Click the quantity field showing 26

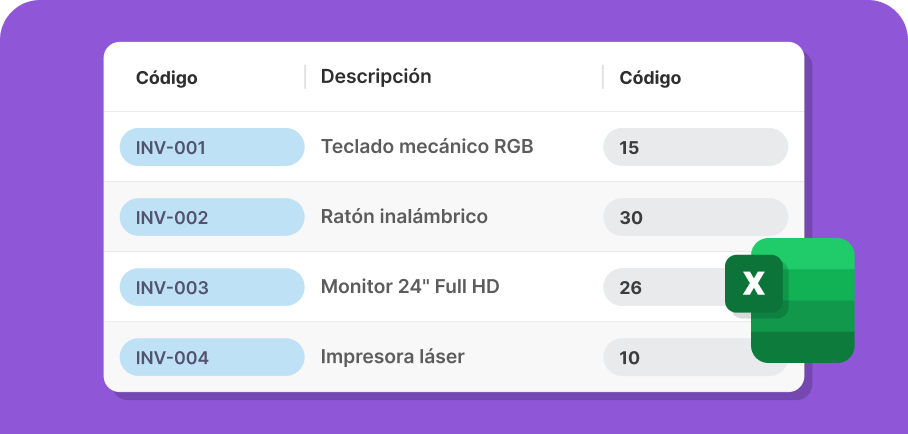click(x=664, y=287)
